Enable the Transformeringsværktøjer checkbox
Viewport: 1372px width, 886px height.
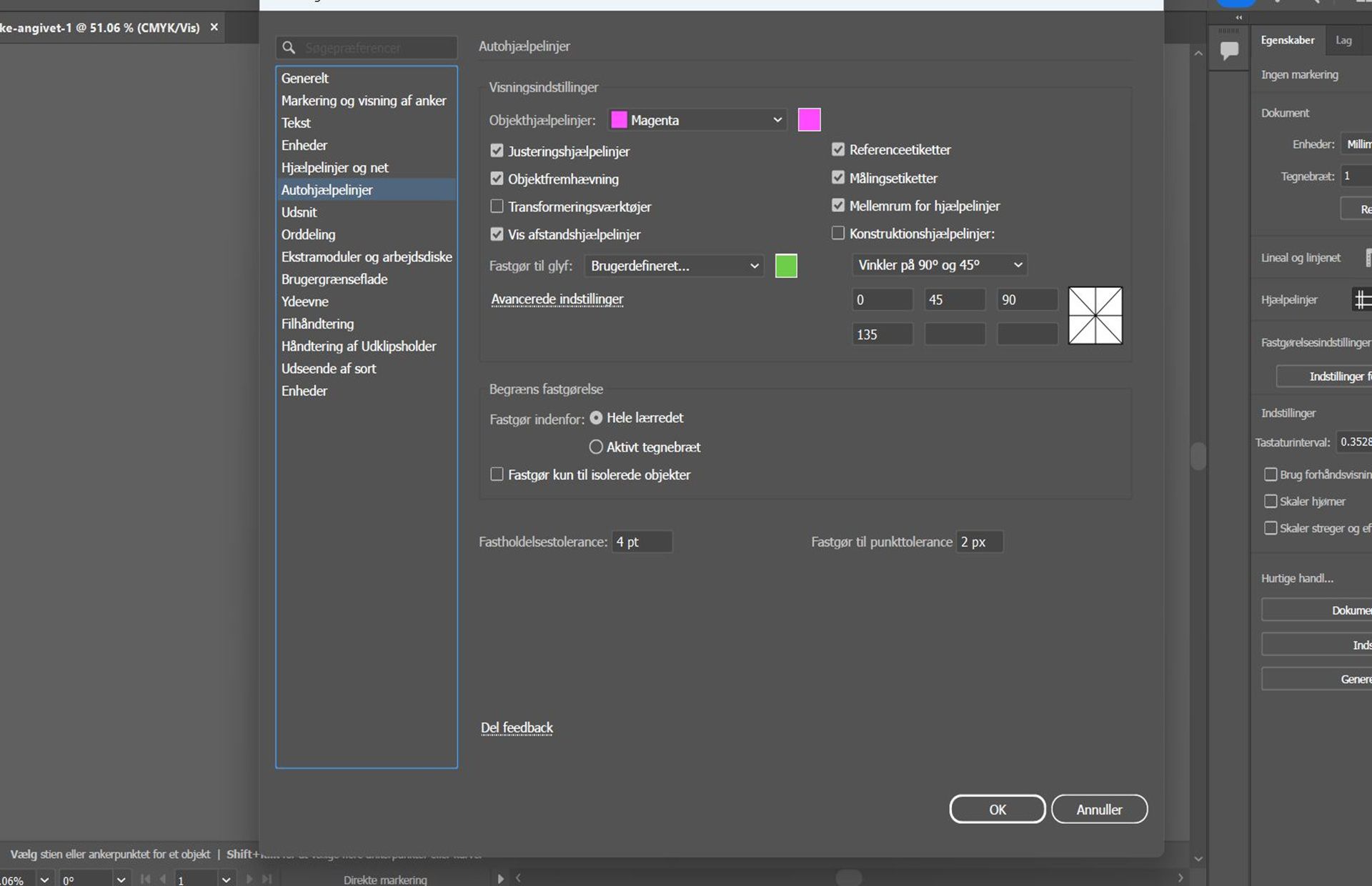pos(497,206)
